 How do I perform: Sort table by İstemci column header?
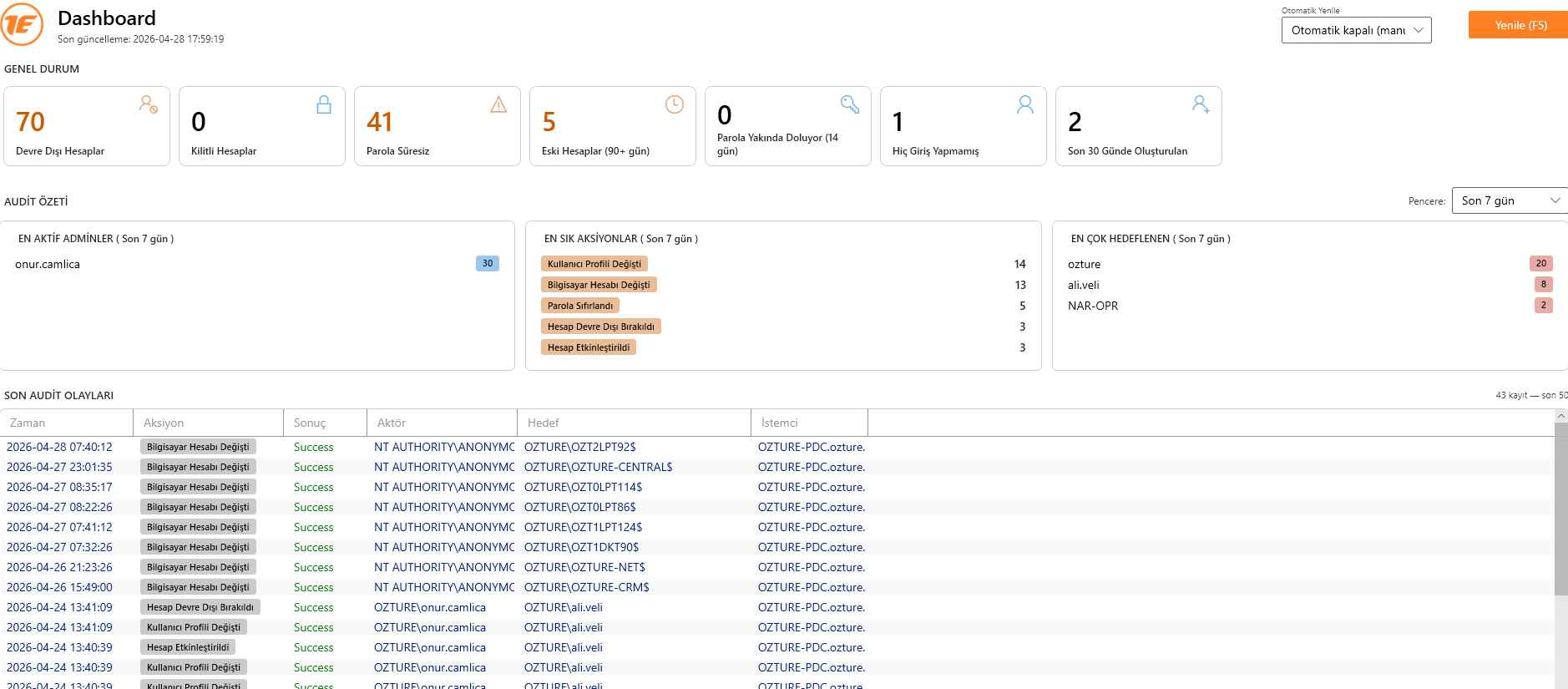point(810,423)
